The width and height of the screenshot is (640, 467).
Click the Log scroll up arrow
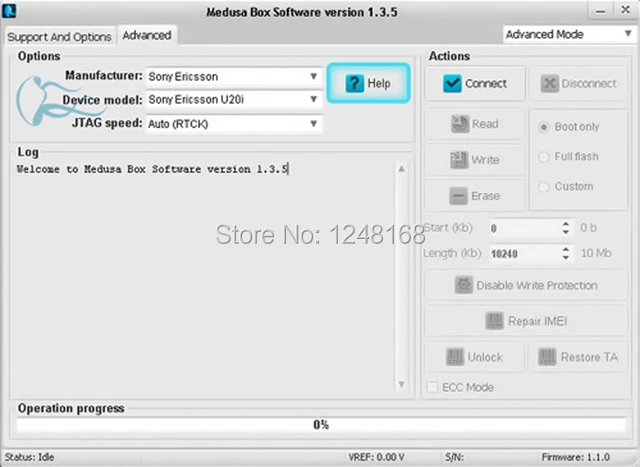click(x=402, y=169)
